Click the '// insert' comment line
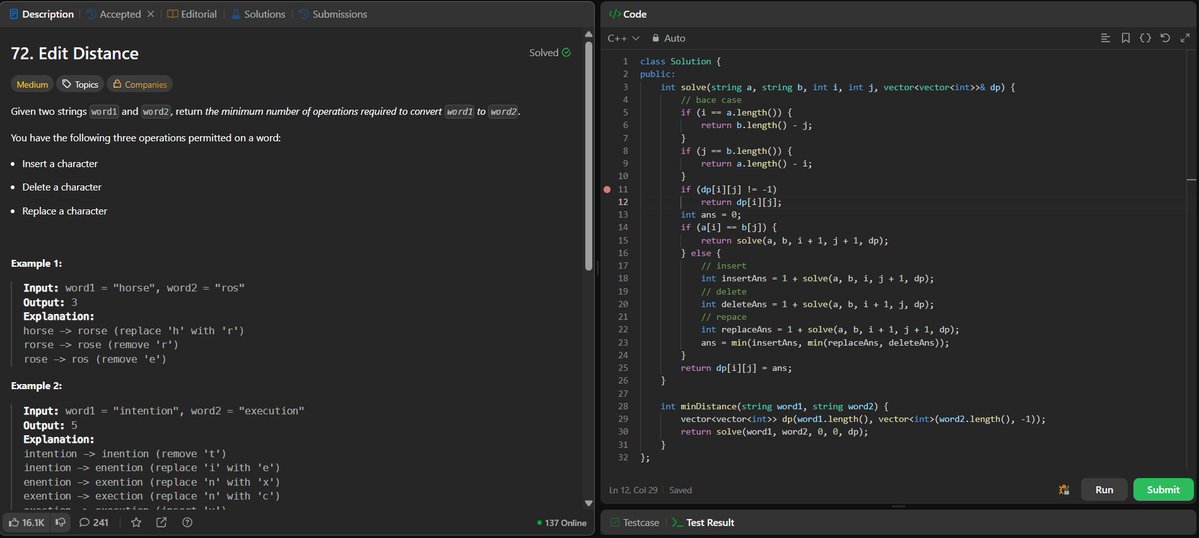The width and height of the screenshot is (1199, 538). [724, 266]
